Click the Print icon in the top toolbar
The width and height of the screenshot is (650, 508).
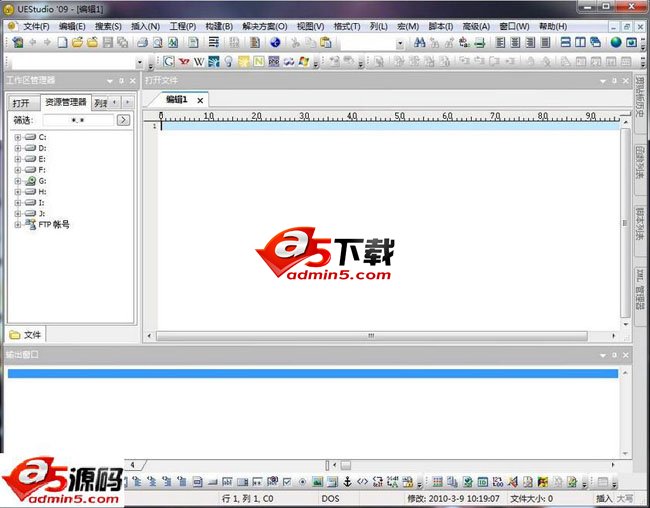(x=143, y=42)
